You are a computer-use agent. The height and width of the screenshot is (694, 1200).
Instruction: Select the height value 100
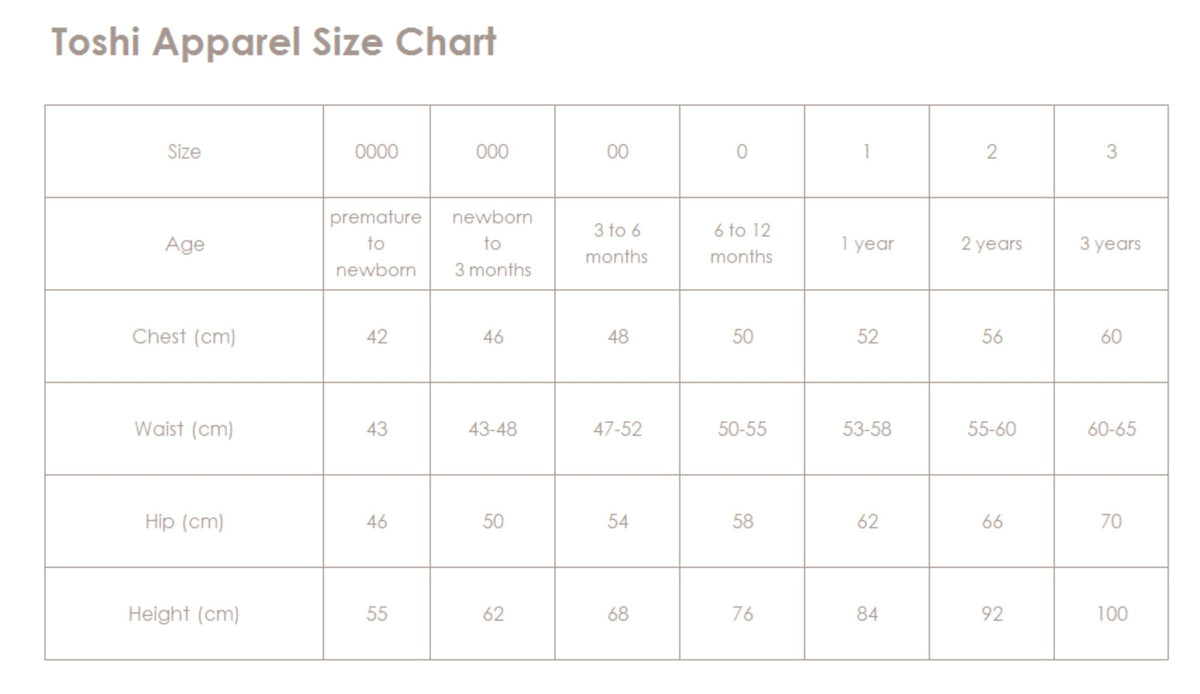(x=1111, y=614)
